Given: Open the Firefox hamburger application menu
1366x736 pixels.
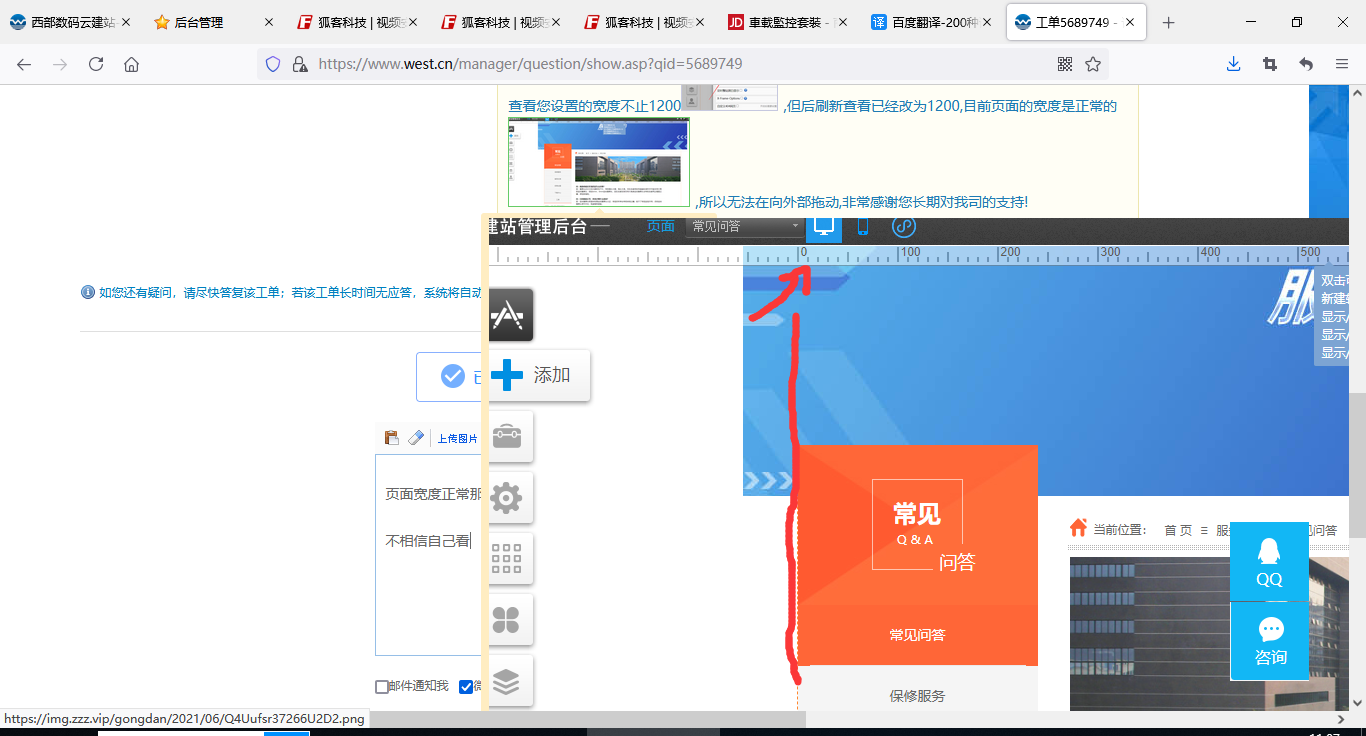Looking at the screenshot, I should 1342,64.
